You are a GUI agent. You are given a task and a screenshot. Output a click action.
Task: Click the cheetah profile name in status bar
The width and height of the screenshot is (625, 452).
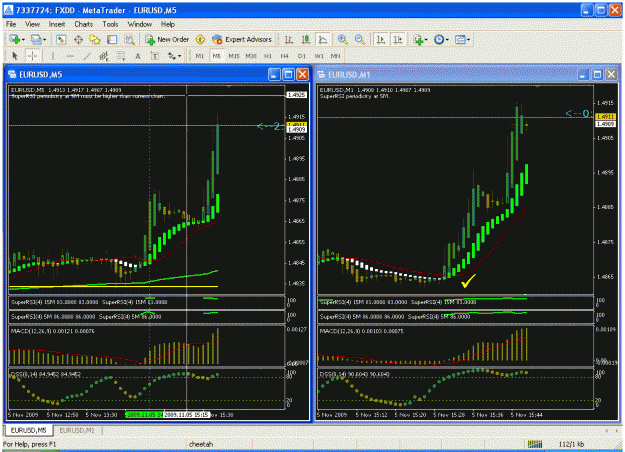(201, 444)
